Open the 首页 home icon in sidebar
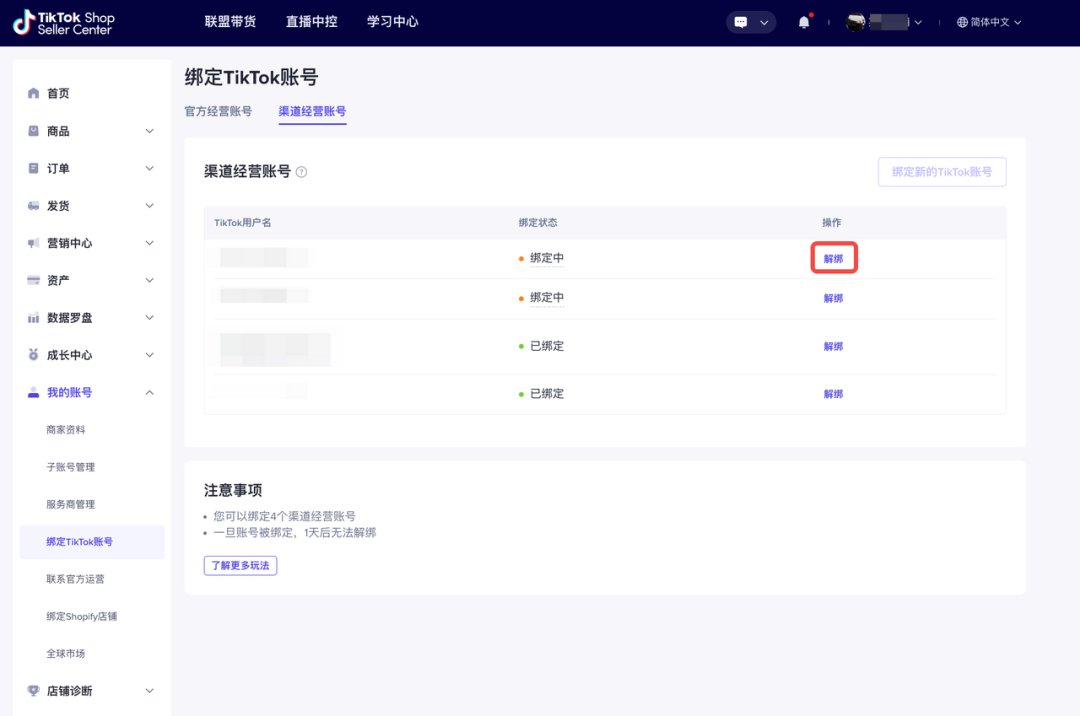This screenshot has height=716, width=1080. (x=32, y=93)
